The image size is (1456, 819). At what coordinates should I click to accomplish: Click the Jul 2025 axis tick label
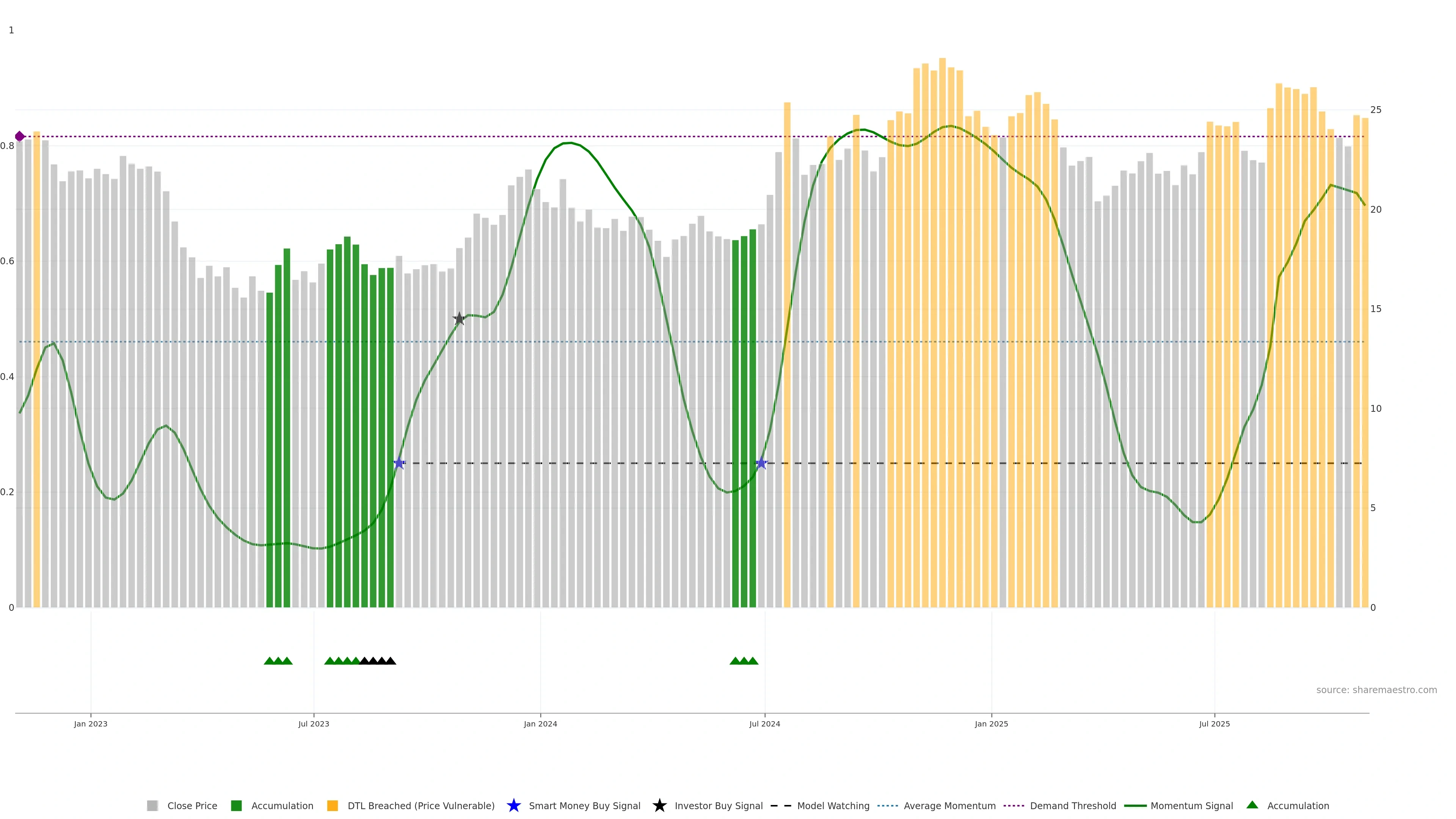tap(1214, 724)
